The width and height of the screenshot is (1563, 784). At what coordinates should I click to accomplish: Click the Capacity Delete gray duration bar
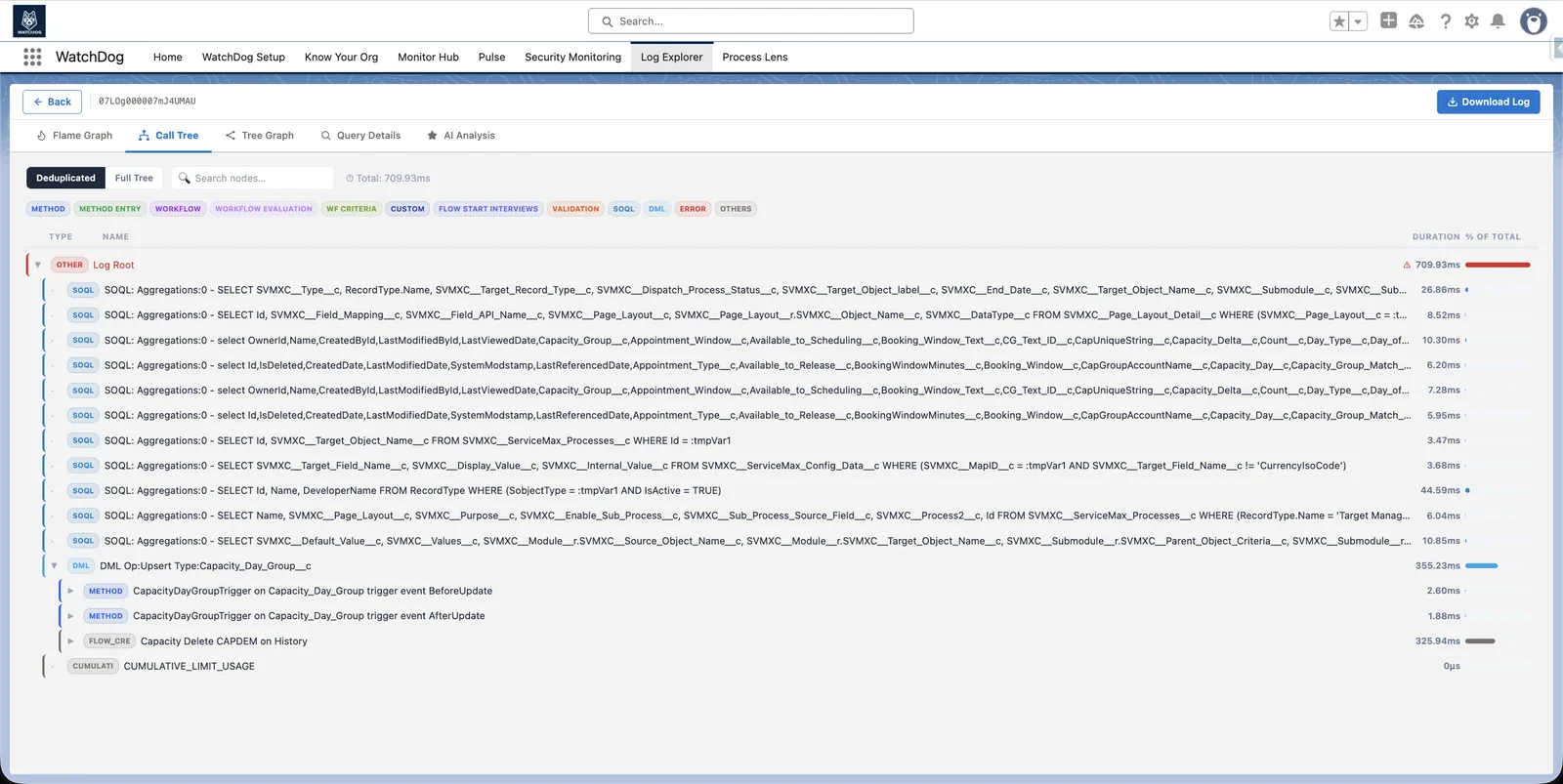pyautogui.click(x=1480, y=641)
